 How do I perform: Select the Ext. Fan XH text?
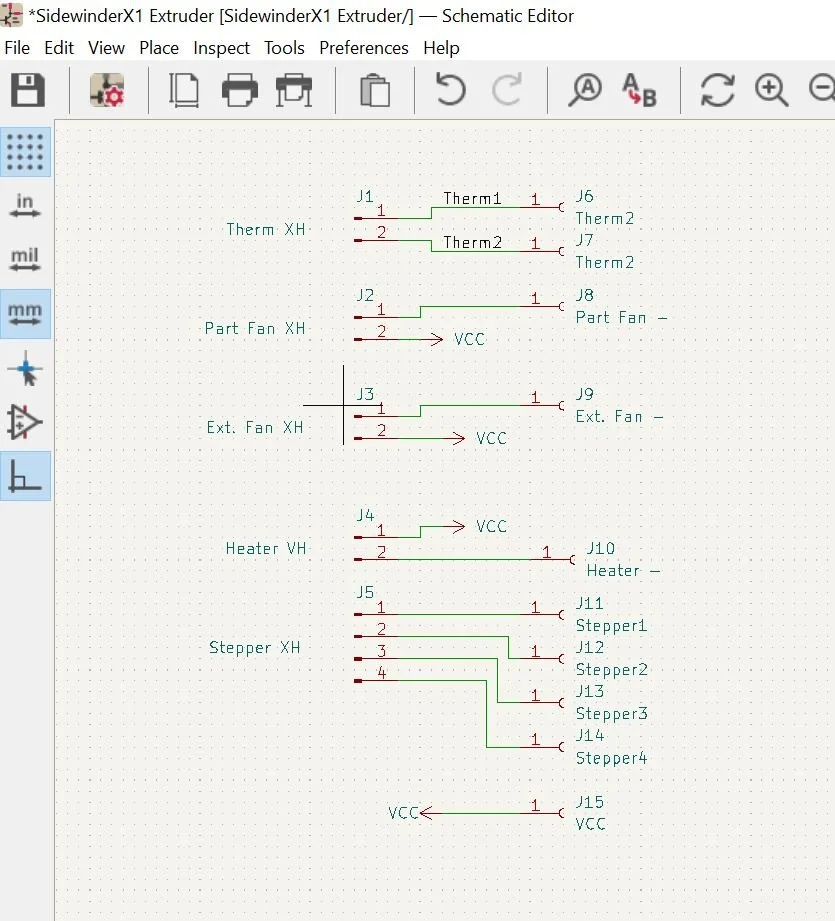(255, 427)
